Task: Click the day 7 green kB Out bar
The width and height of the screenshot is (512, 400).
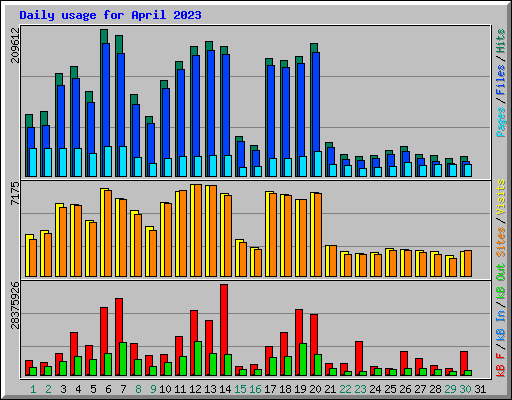Action: [123, 359]
